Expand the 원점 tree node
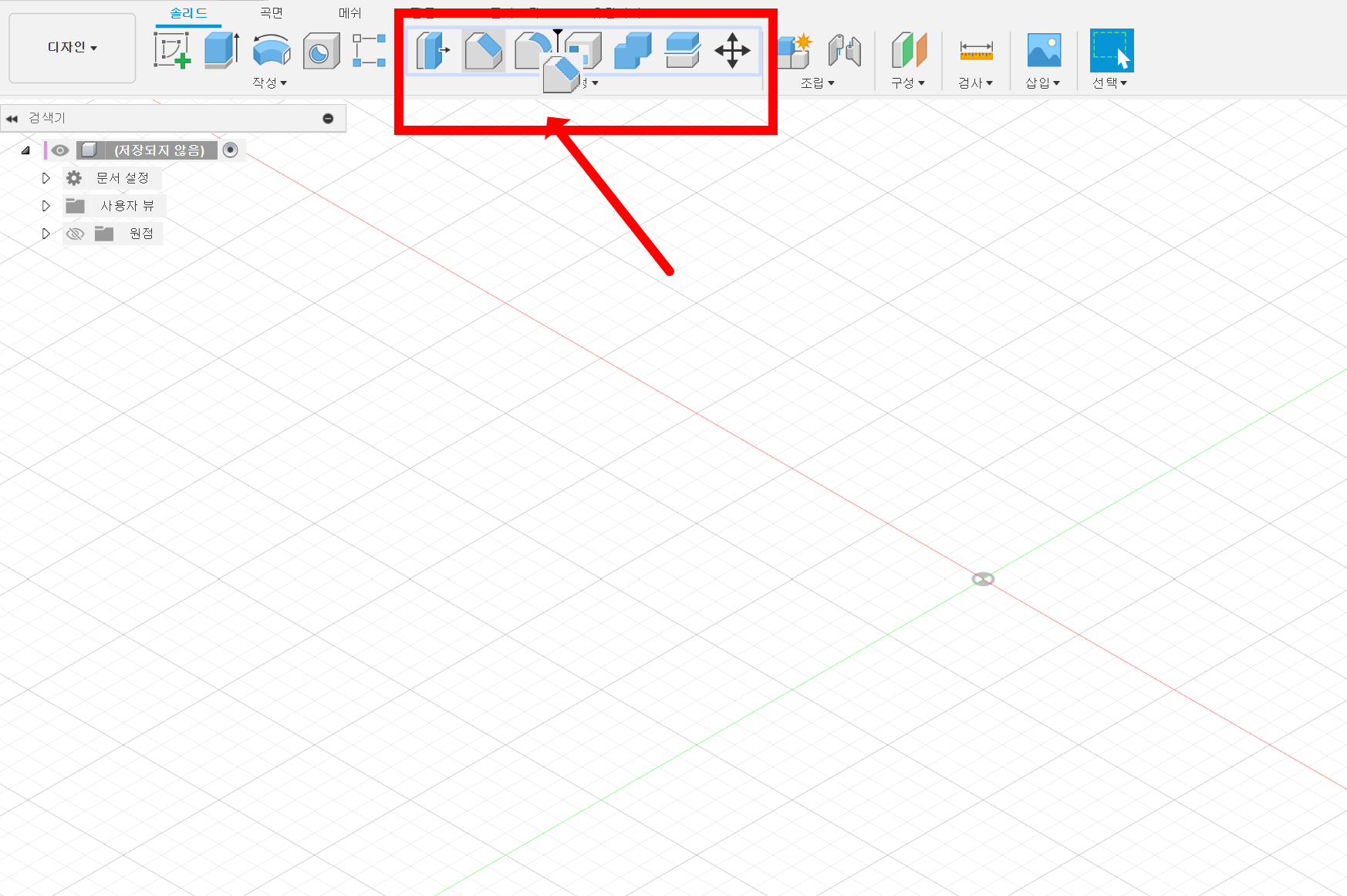Screen dimensions: 1347x896 (x=46, y=234)
